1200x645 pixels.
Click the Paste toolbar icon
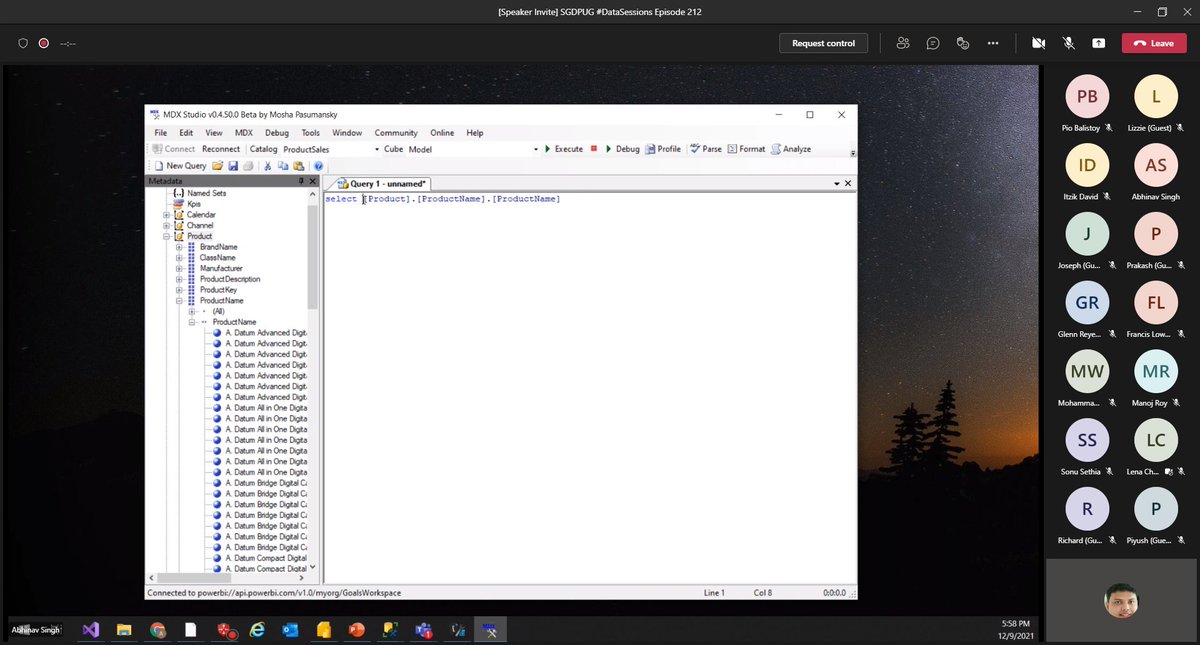point(298,166)
